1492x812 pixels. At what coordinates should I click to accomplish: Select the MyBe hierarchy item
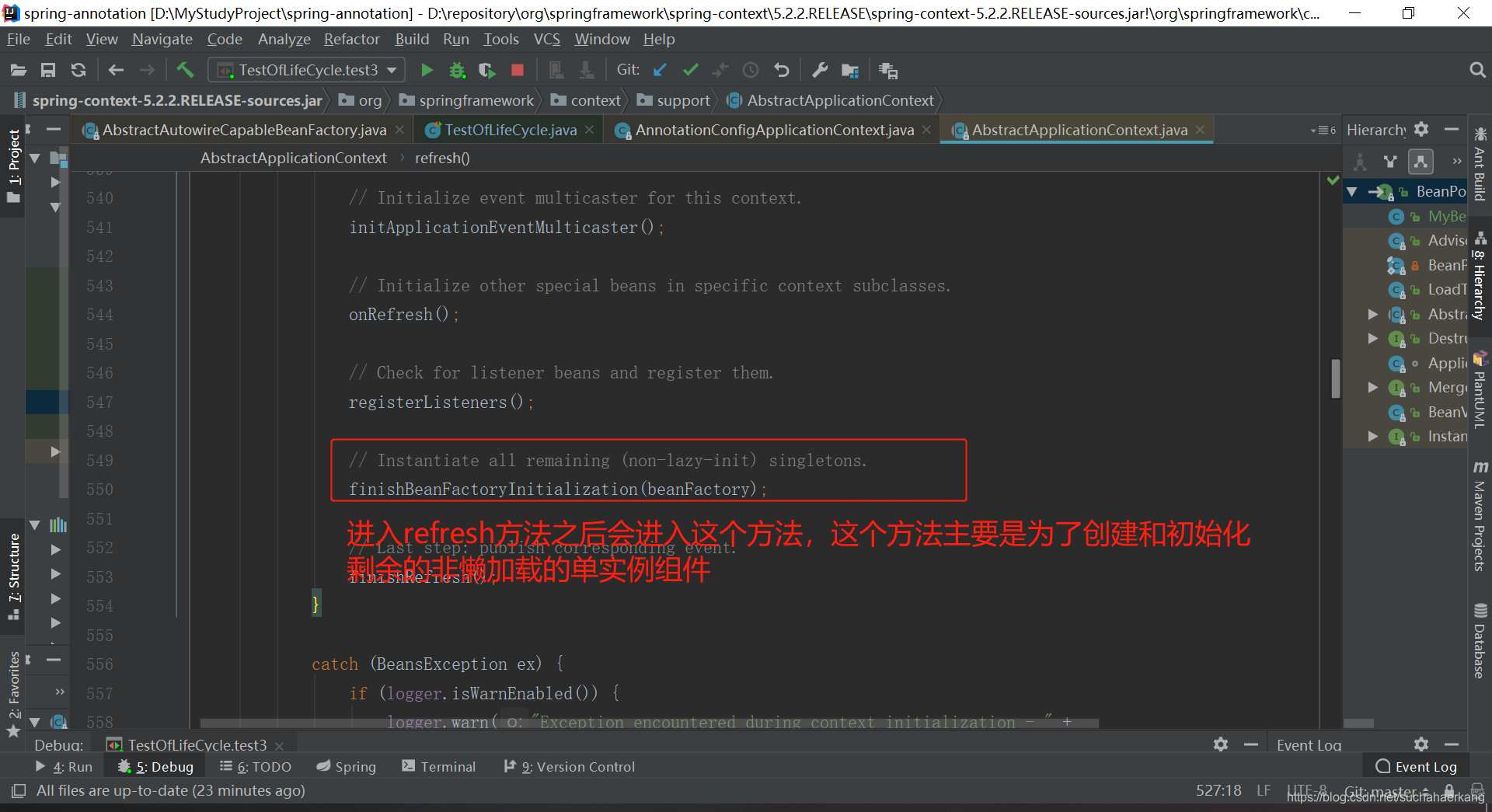(1428, 216)
